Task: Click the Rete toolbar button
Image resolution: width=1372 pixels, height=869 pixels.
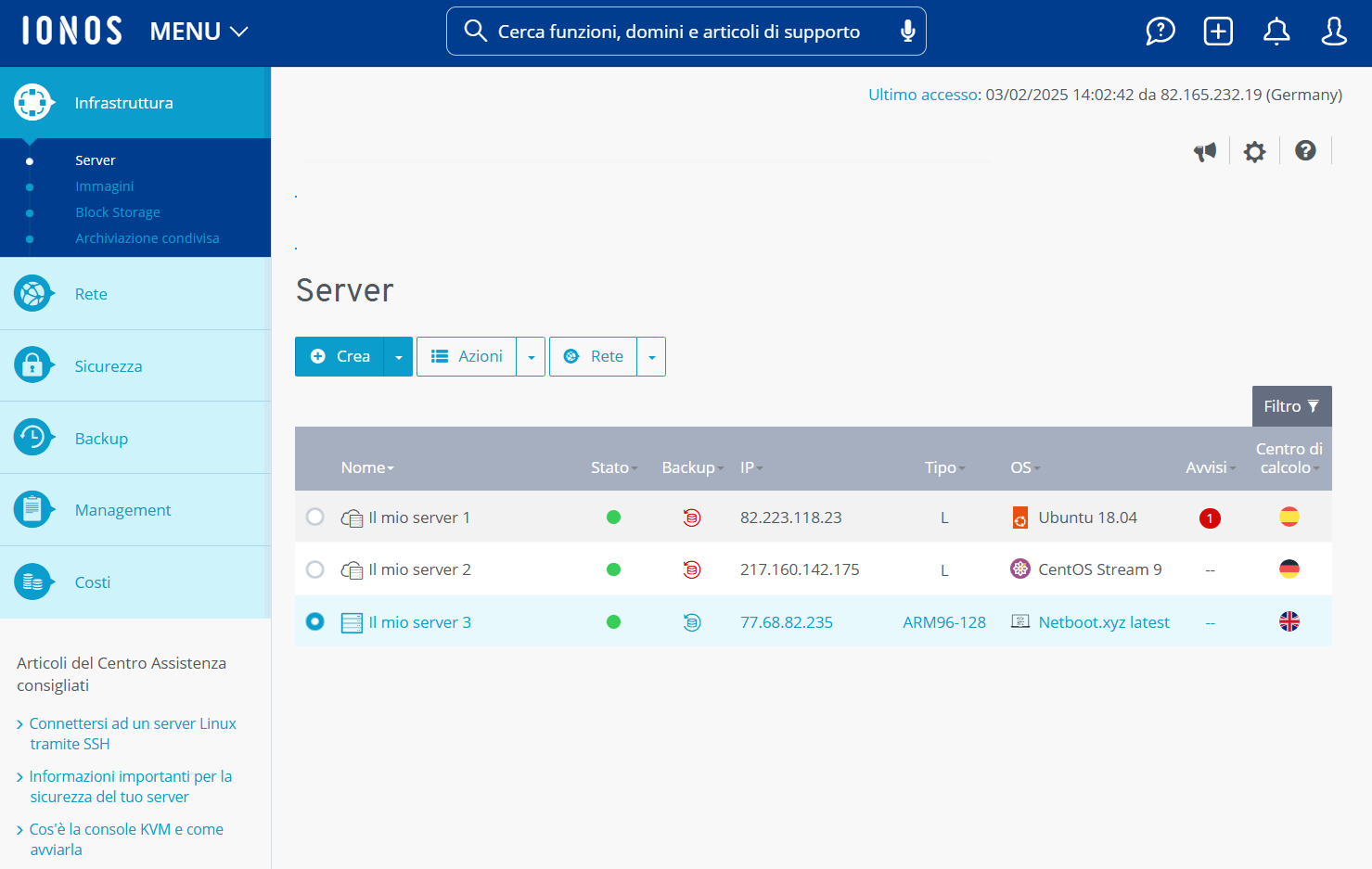Action: click(594, 356)
